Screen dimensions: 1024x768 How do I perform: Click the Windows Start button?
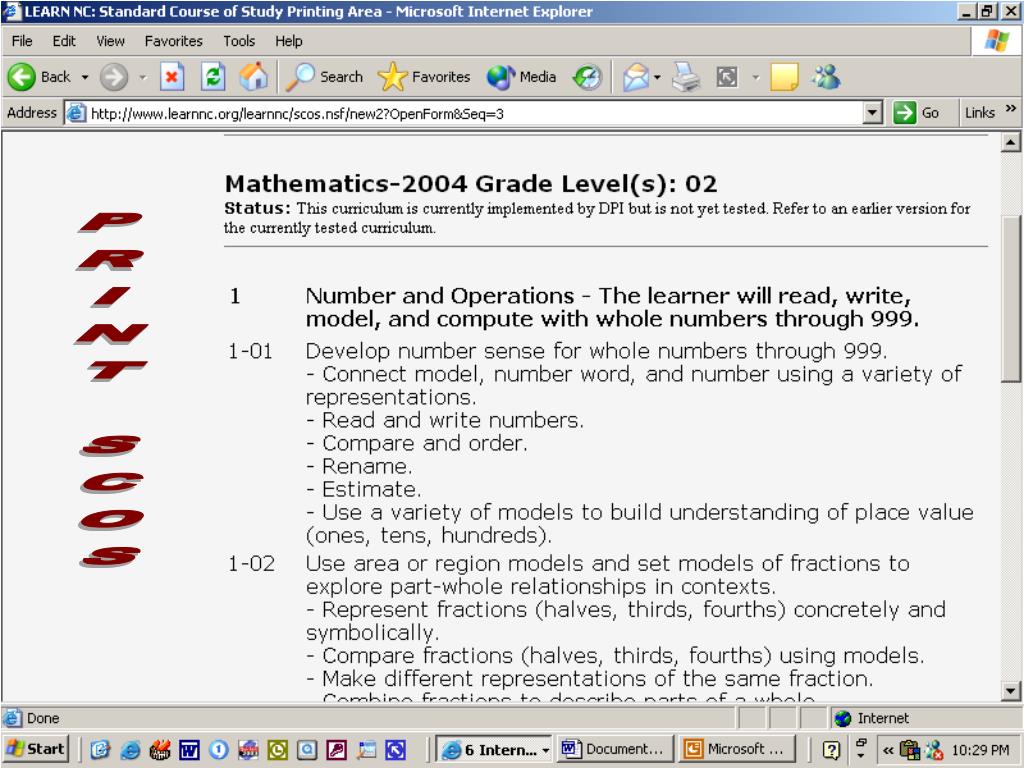(x=36, y=749)
